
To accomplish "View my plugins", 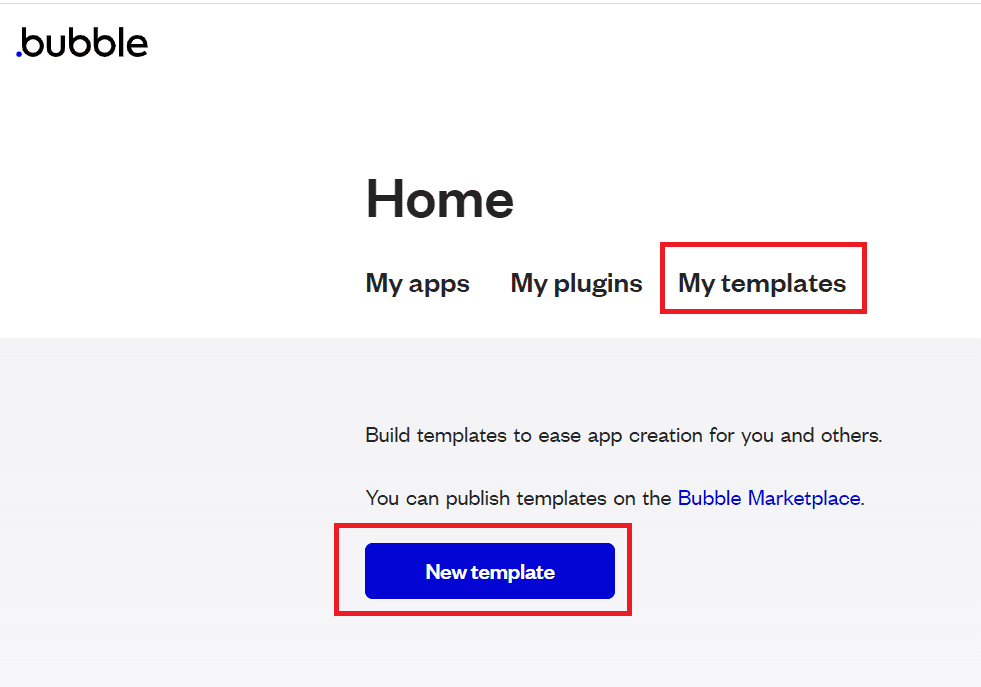I will [x=576, y=283].
